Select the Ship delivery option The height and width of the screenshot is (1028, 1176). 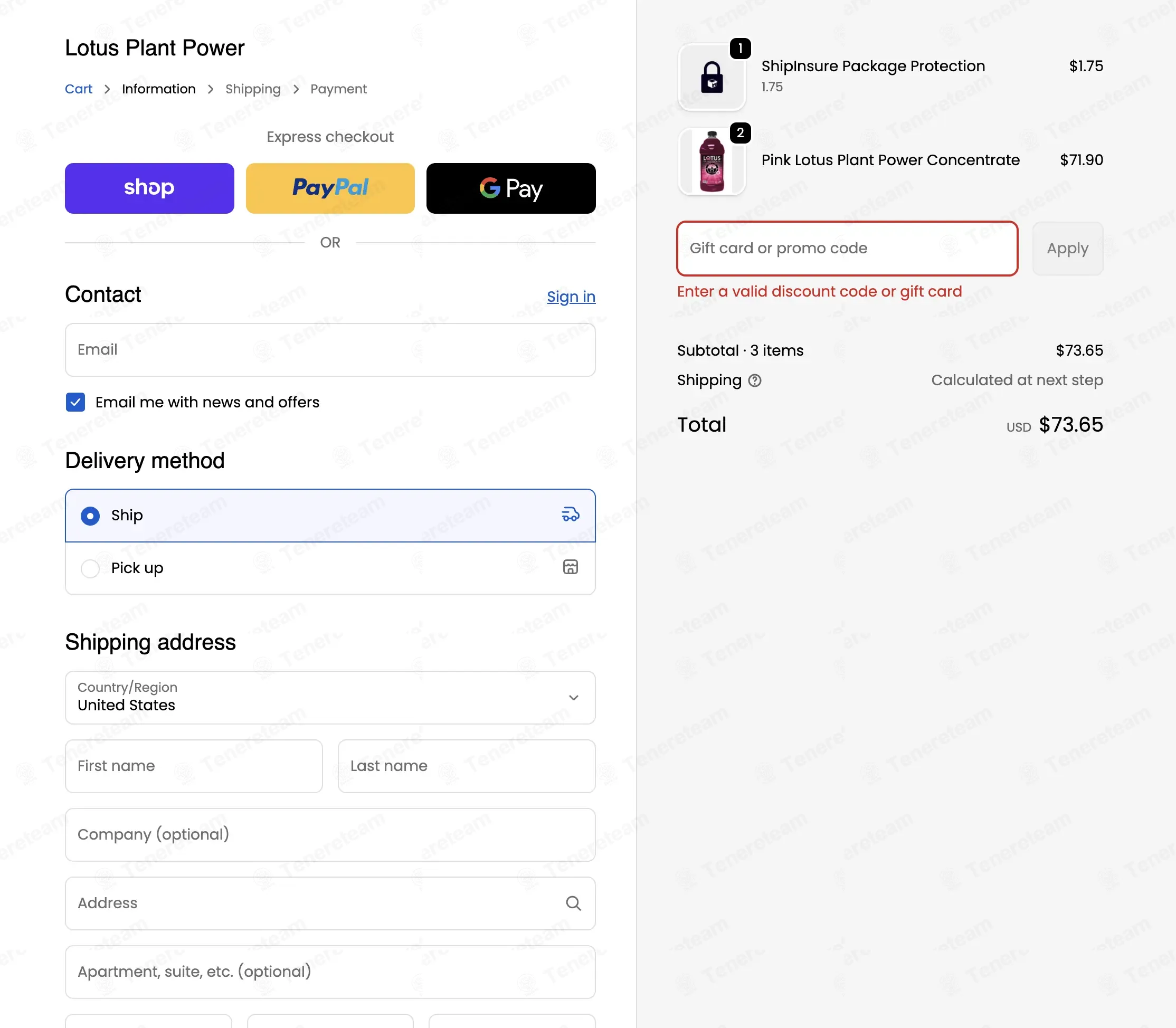(x=330, y=515)
